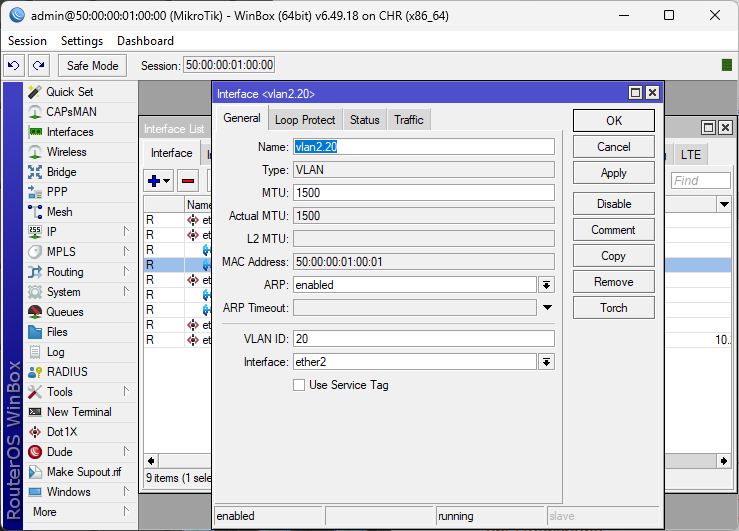Screen dimensions: 739x531
Task: Expand the ARP Timeout field arrow
Action: (x=546, y=308)
